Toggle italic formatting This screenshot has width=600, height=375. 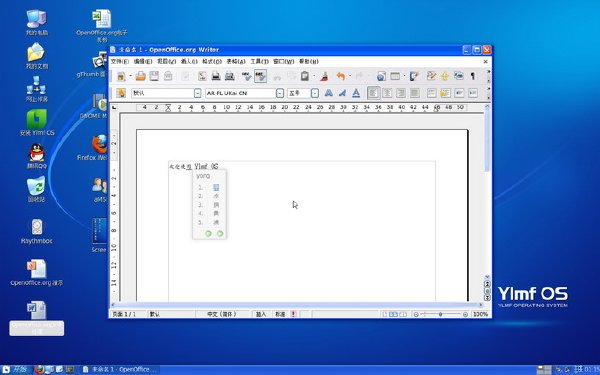coord(342,93)
